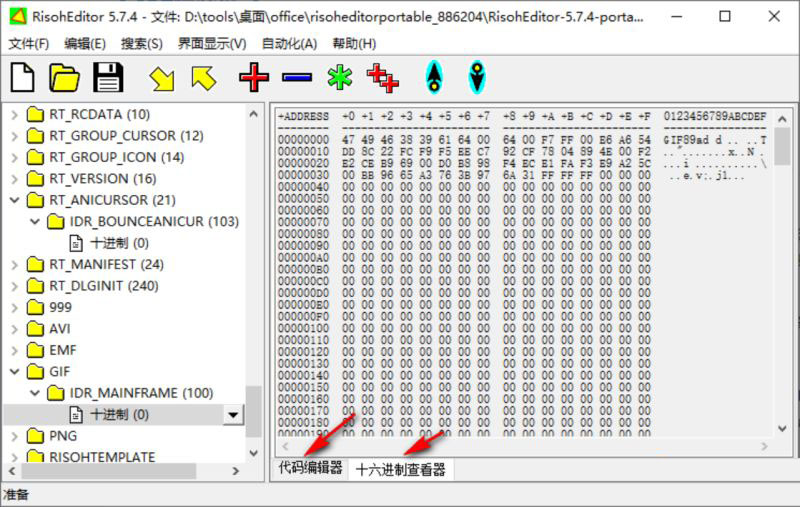Select the RT_RCDATA folder icon
Screen dimensions: 800x507
tap(35, 114)
